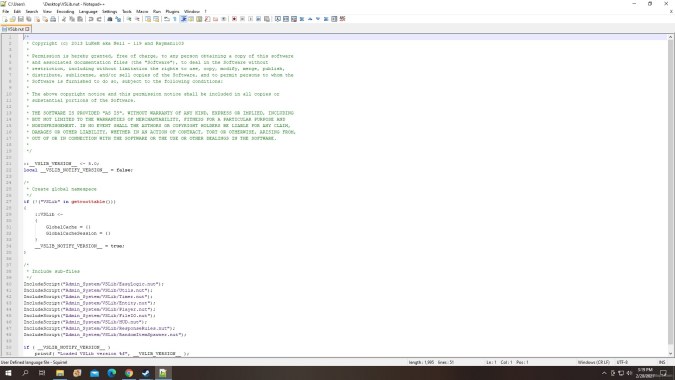Click the Copy toolbar icon
Viewport: 675px width, 380px height.
point(72,19)
